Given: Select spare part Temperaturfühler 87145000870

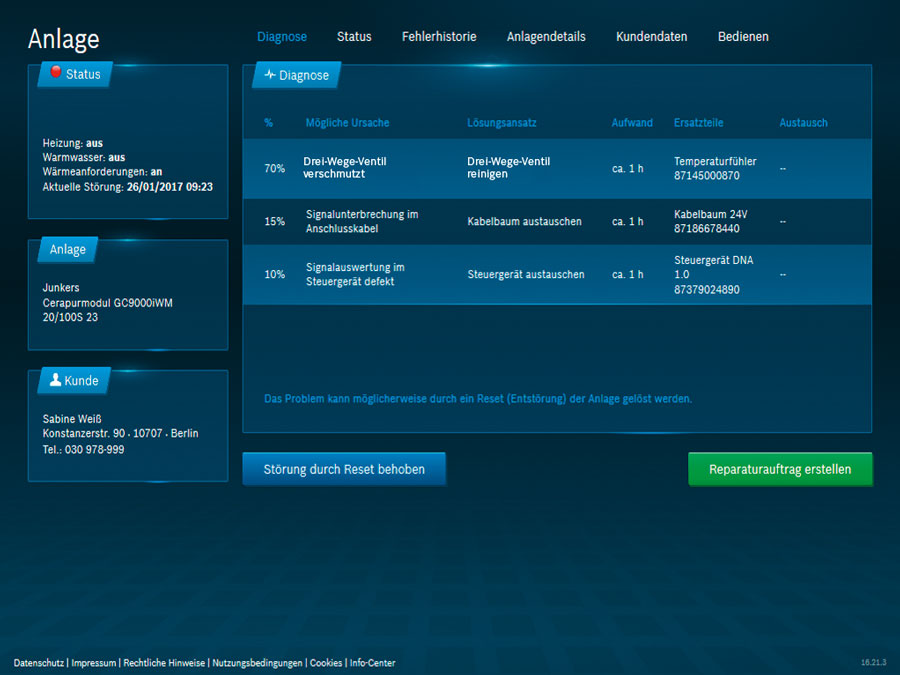Looking at the screenshot, I should tap(715, 168).
